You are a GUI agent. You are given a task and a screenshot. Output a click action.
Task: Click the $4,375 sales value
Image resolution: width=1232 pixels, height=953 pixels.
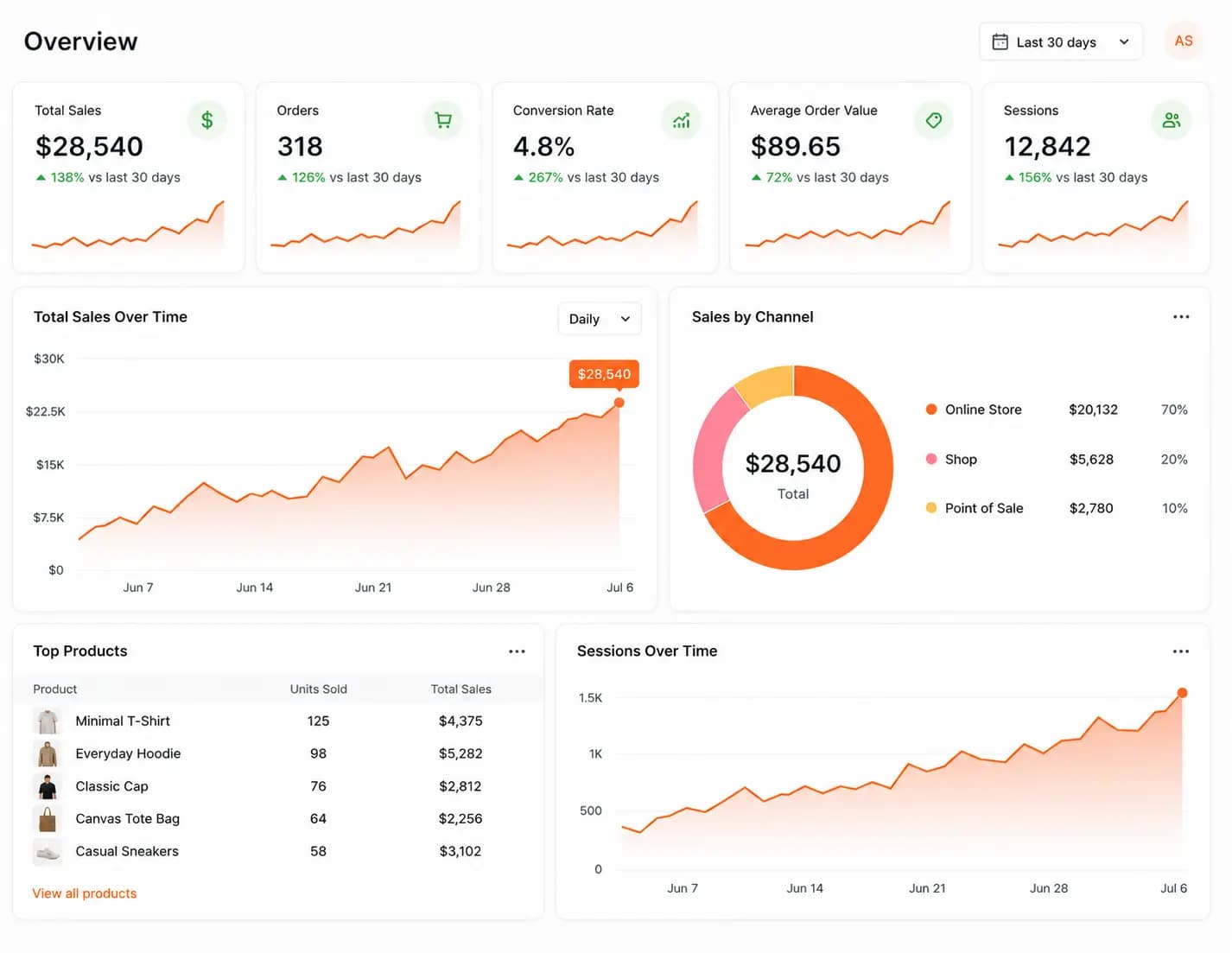pyautogui.click(x=460, y=721)
